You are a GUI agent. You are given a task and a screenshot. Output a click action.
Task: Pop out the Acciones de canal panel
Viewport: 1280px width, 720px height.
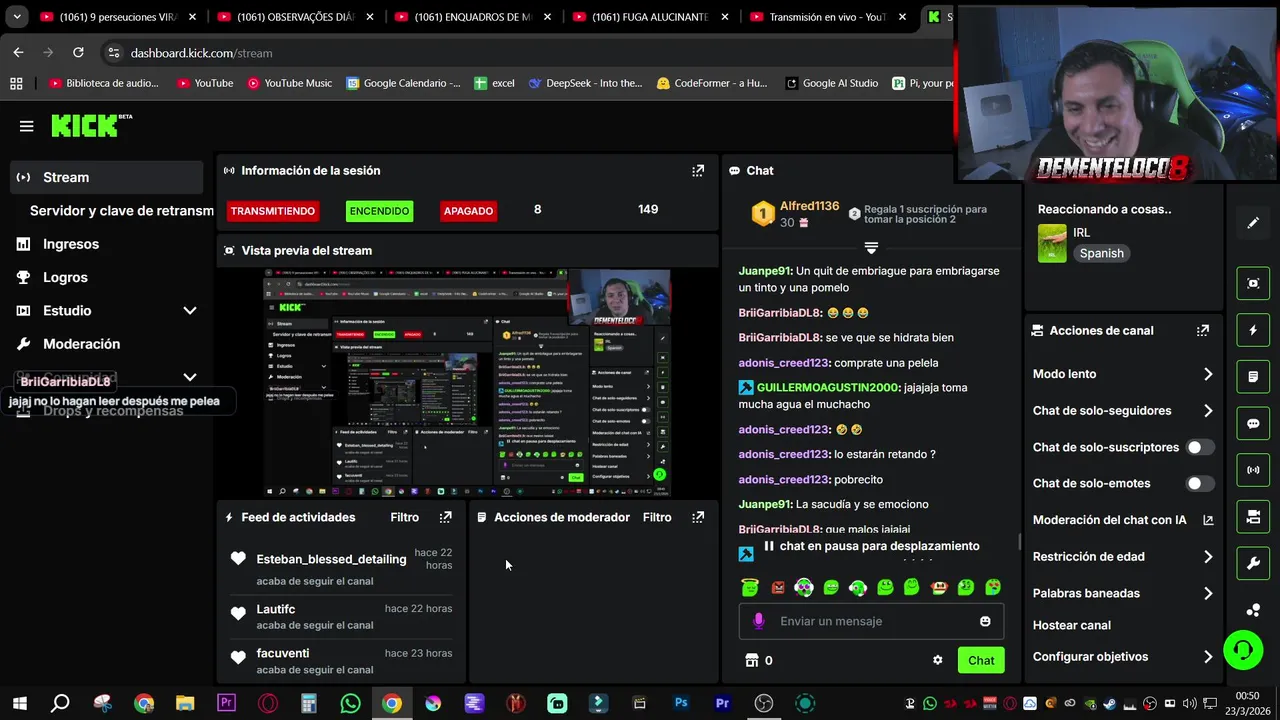[x=1203, y=330]
